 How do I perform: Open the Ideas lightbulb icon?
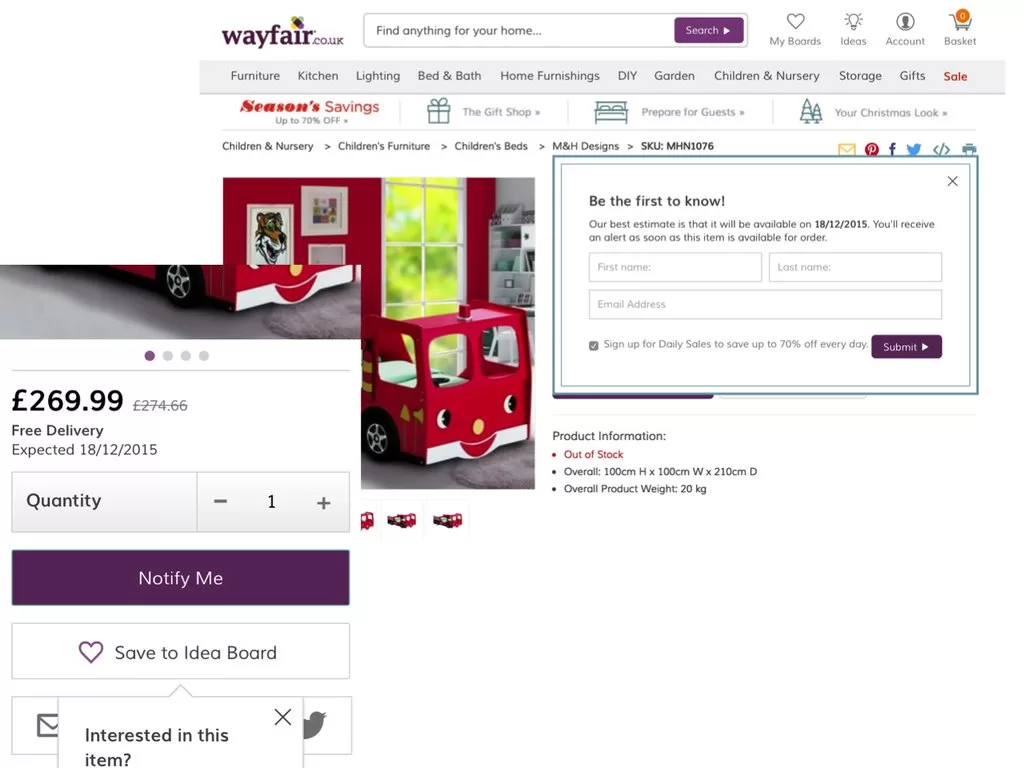click(853, 22)
